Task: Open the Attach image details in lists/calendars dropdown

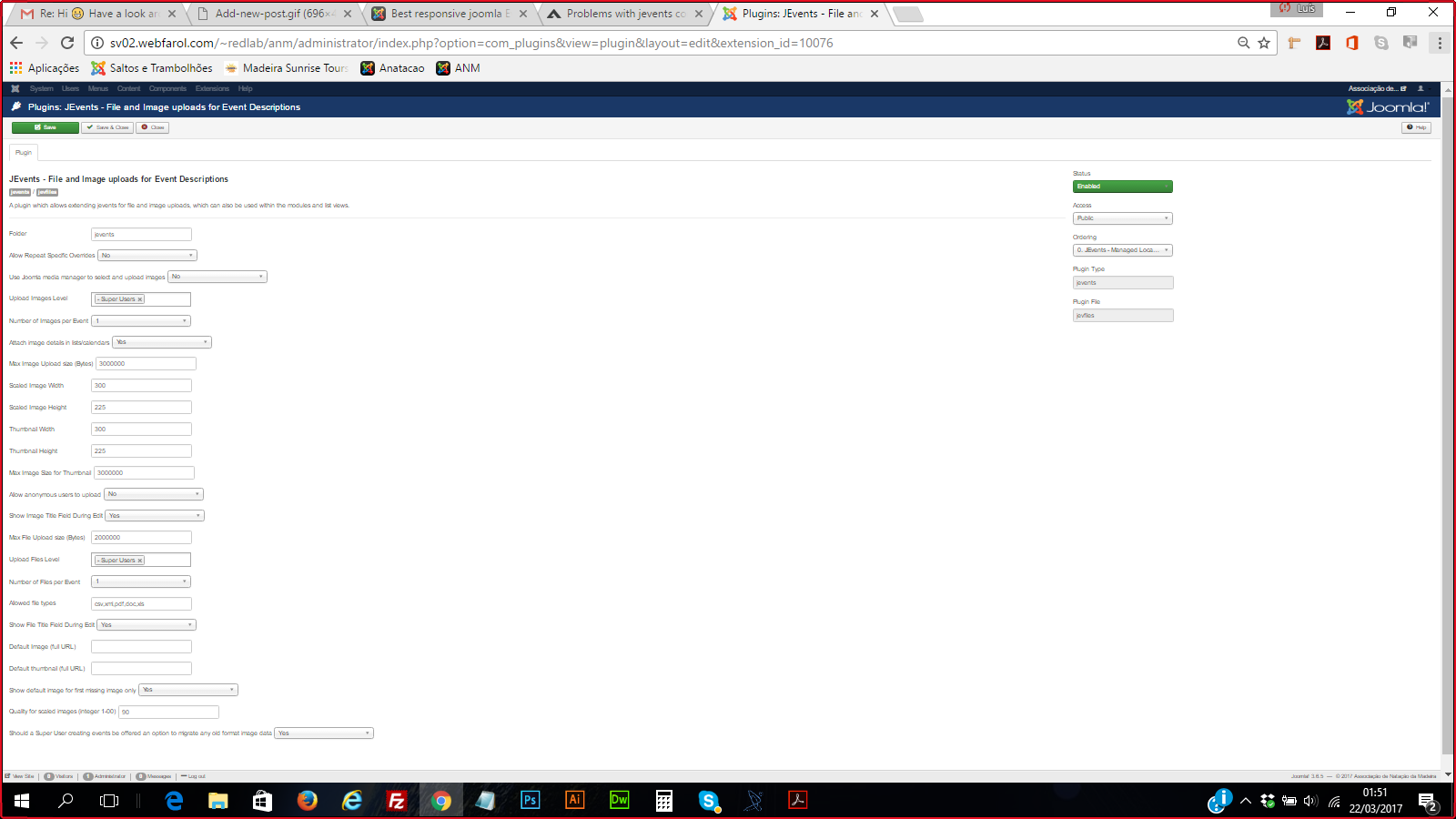Action: tap(162, 342)
